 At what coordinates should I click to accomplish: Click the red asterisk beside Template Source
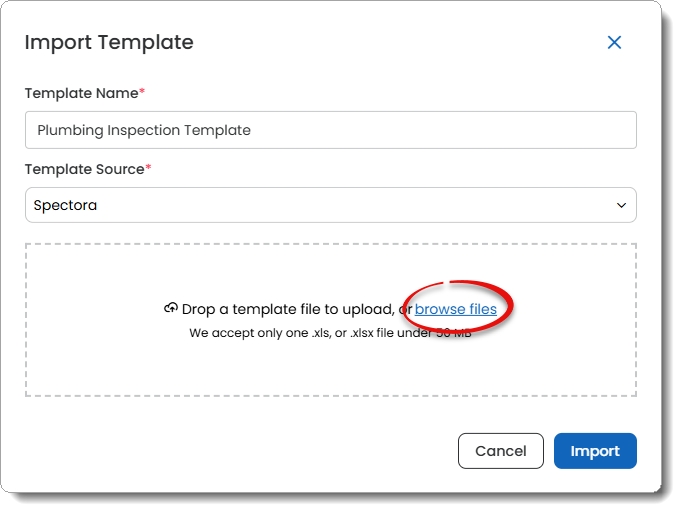pos(148,169)
